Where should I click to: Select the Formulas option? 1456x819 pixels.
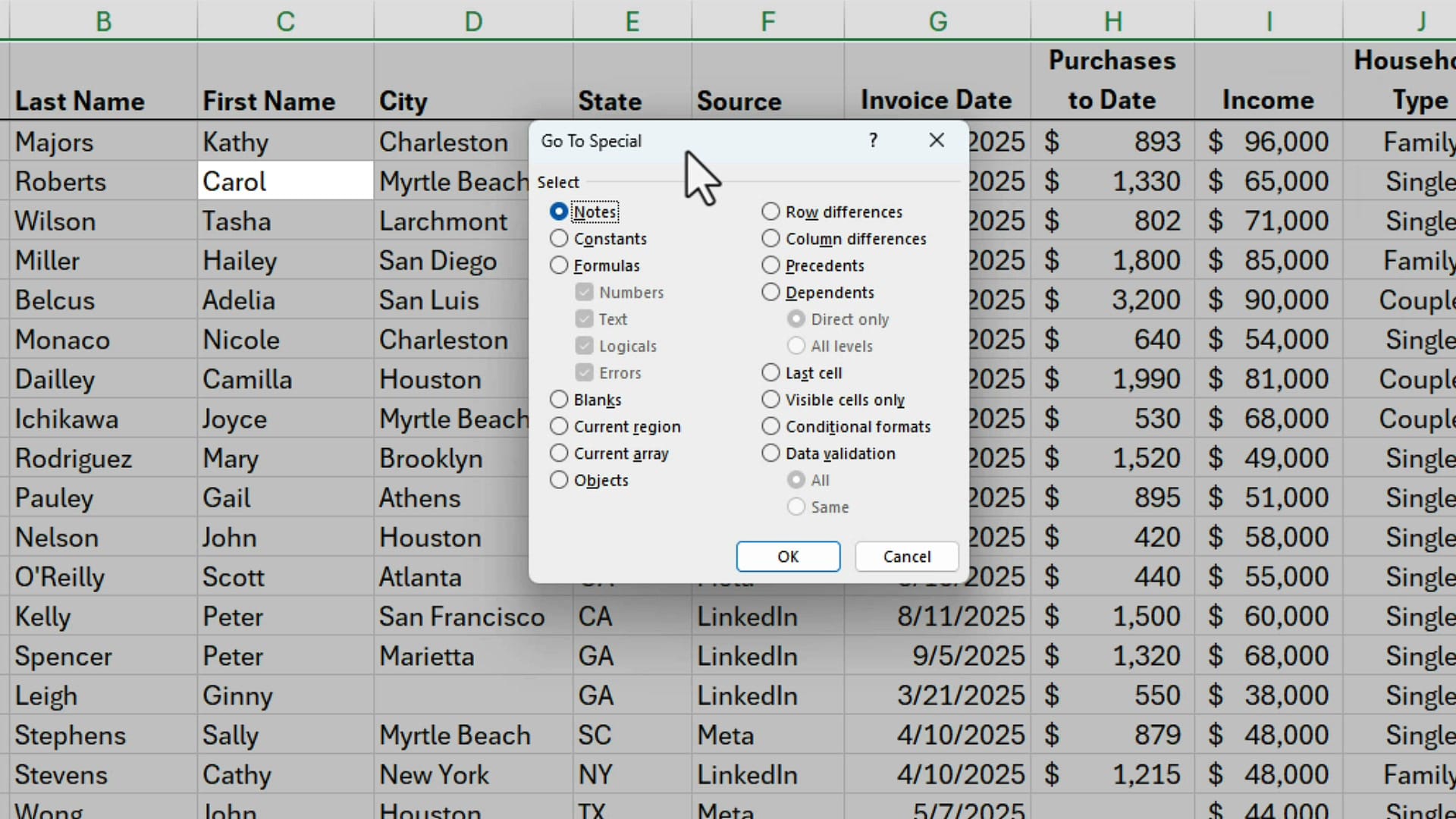click(559, 265)
